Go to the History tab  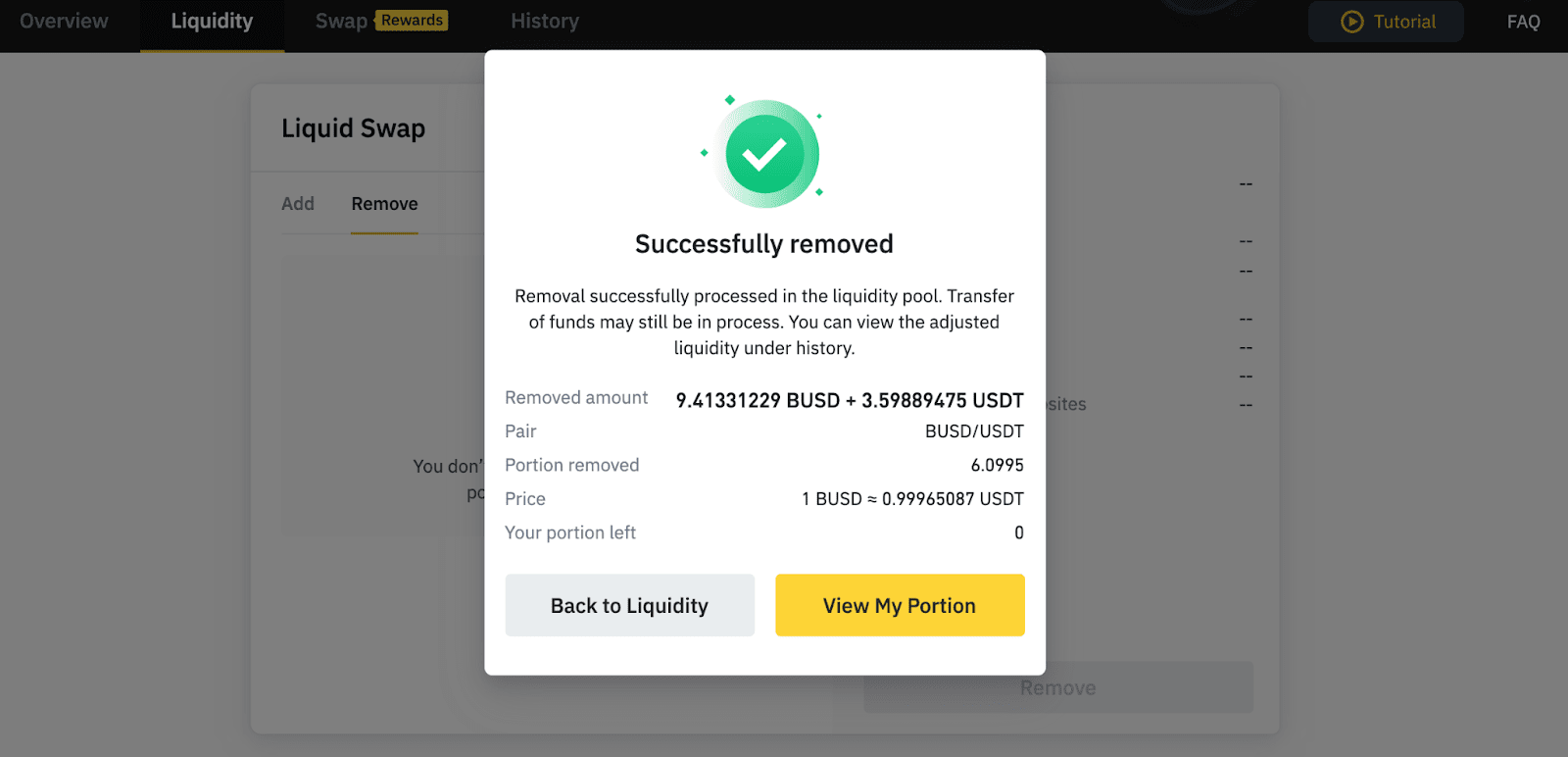point(545,22)
